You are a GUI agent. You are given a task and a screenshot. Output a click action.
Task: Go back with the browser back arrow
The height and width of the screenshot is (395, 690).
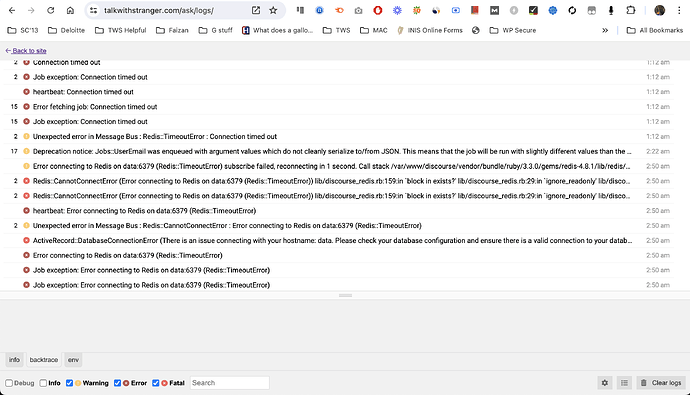pos(12,10)
